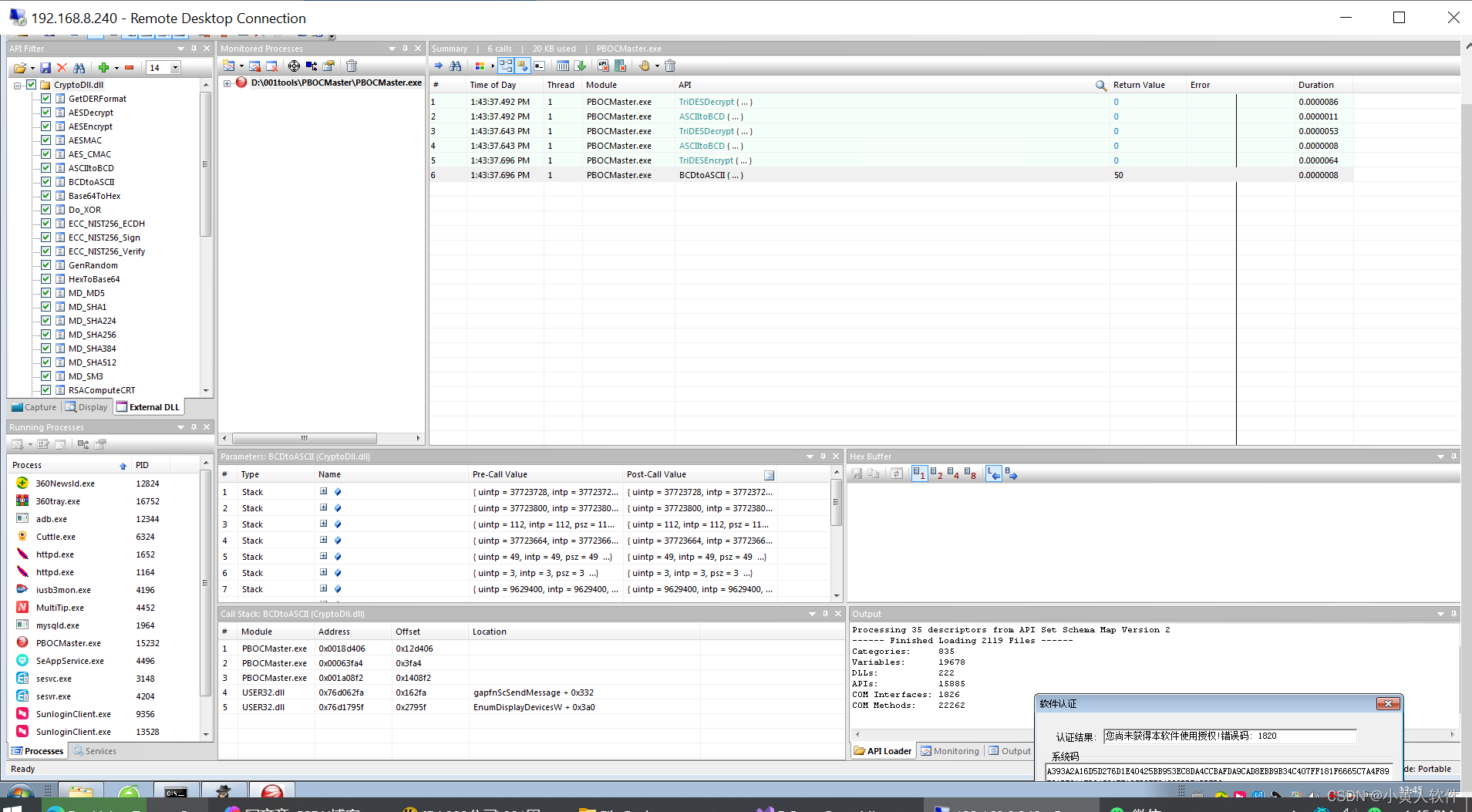This screenshot has height=812, width=1472.
Task: Toggle Do_XOR checkbox
Action: (45, 210)
